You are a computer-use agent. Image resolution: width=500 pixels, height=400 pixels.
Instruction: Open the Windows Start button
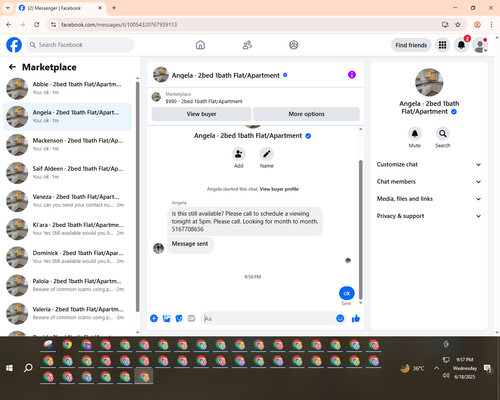[x=9, y=368]
